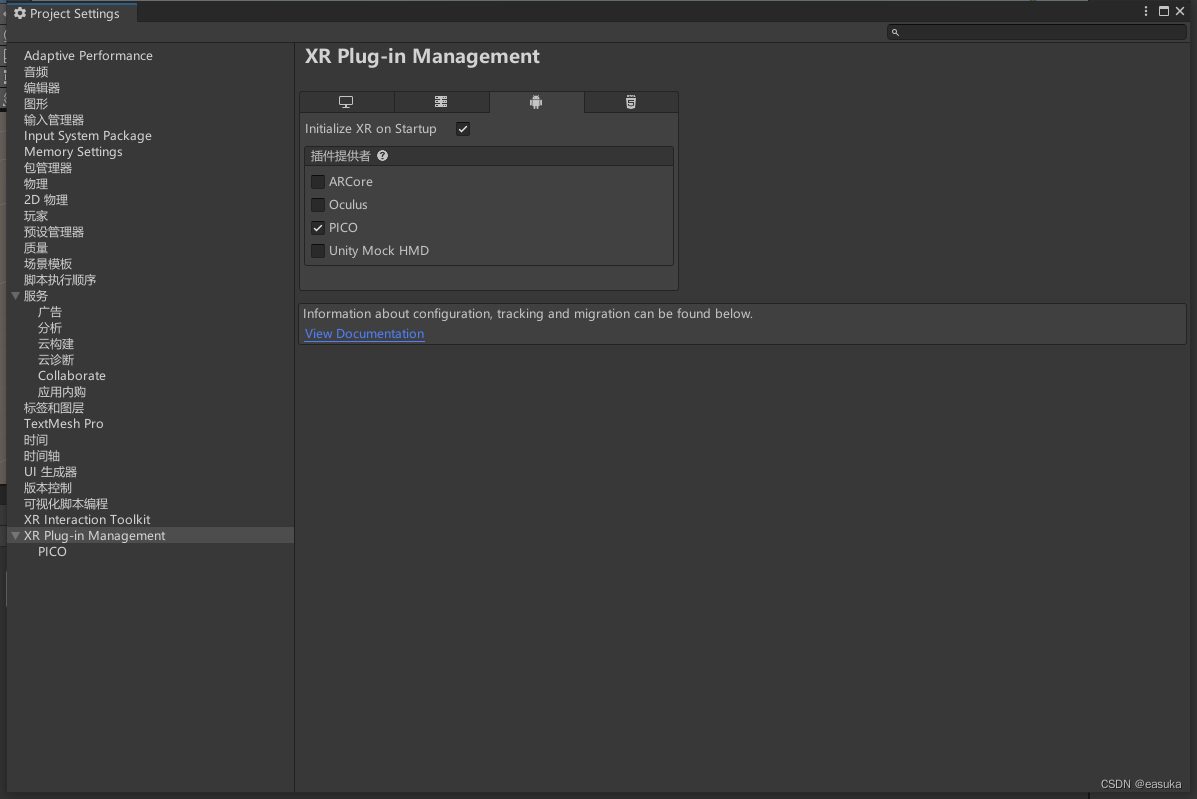Screen dimensions: 1197x799
Task: Open 2D 物理 settings
Action: click(46, 200)
